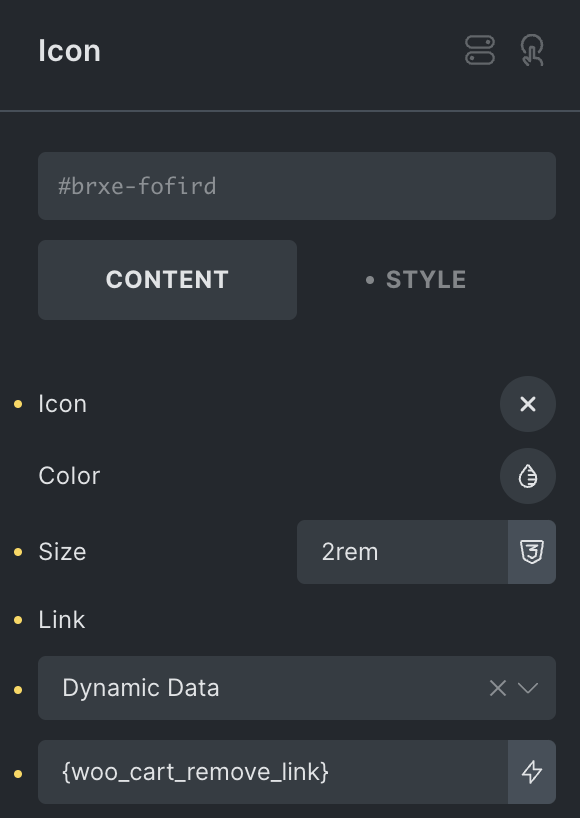
Task: Click the #brxe-fofird element ID field
Action: click(x=297, y=186)
